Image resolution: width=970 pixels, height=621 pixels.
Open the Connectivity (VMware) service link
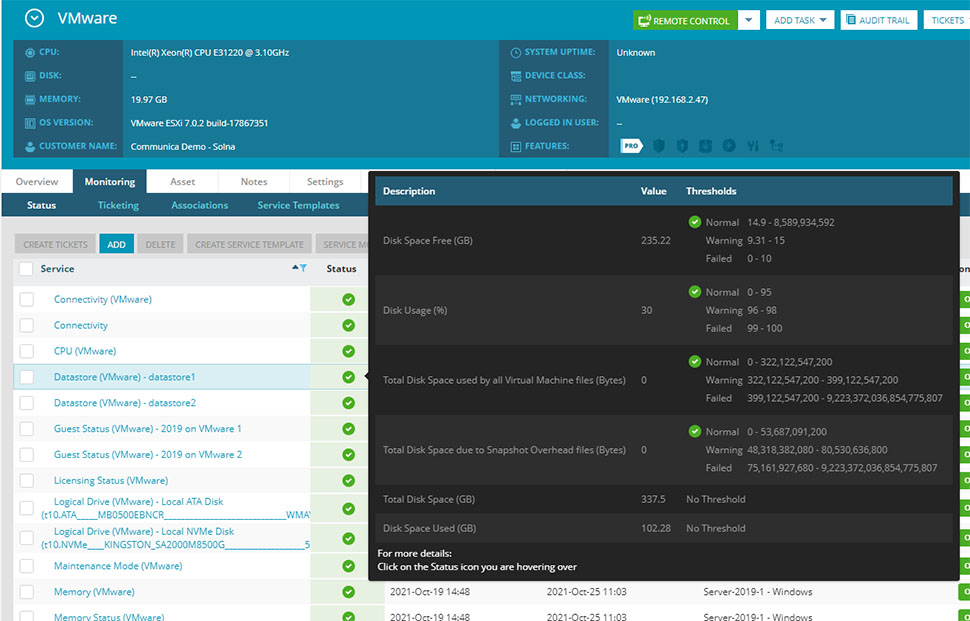tap(103, 299)
